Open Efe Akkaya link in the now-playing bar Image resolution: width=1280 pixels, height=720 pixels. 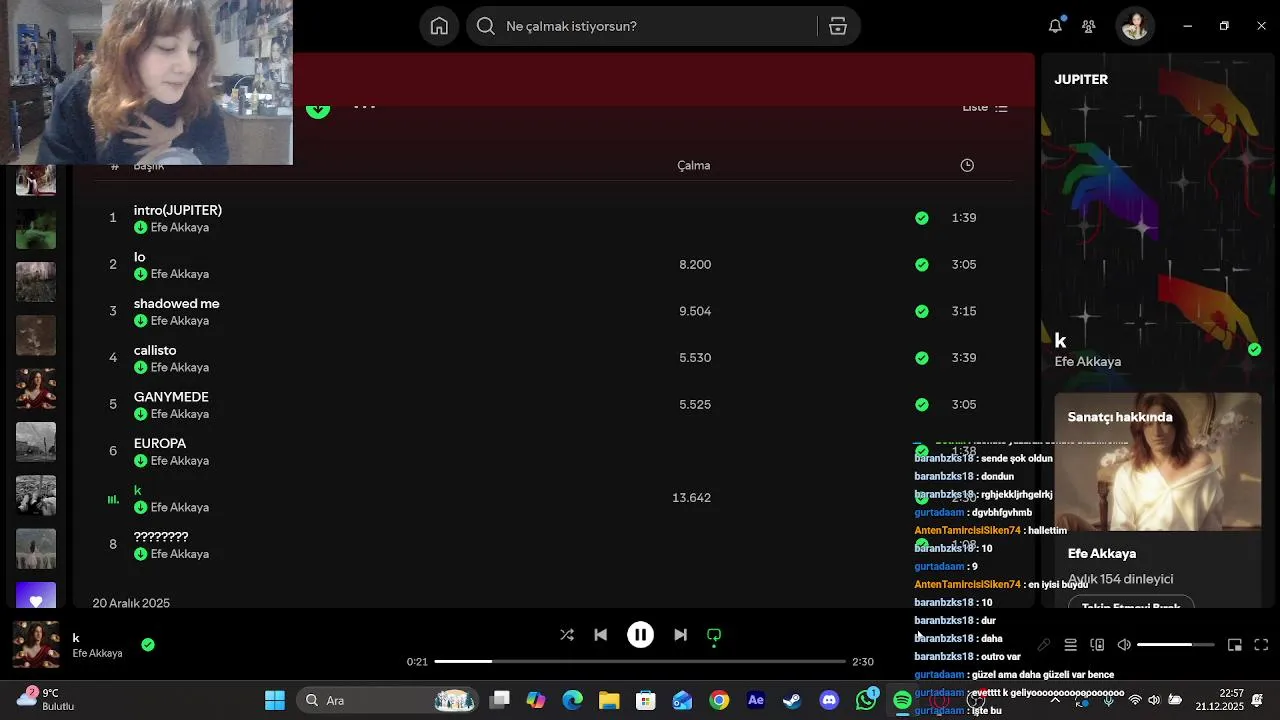coord(97,654)
